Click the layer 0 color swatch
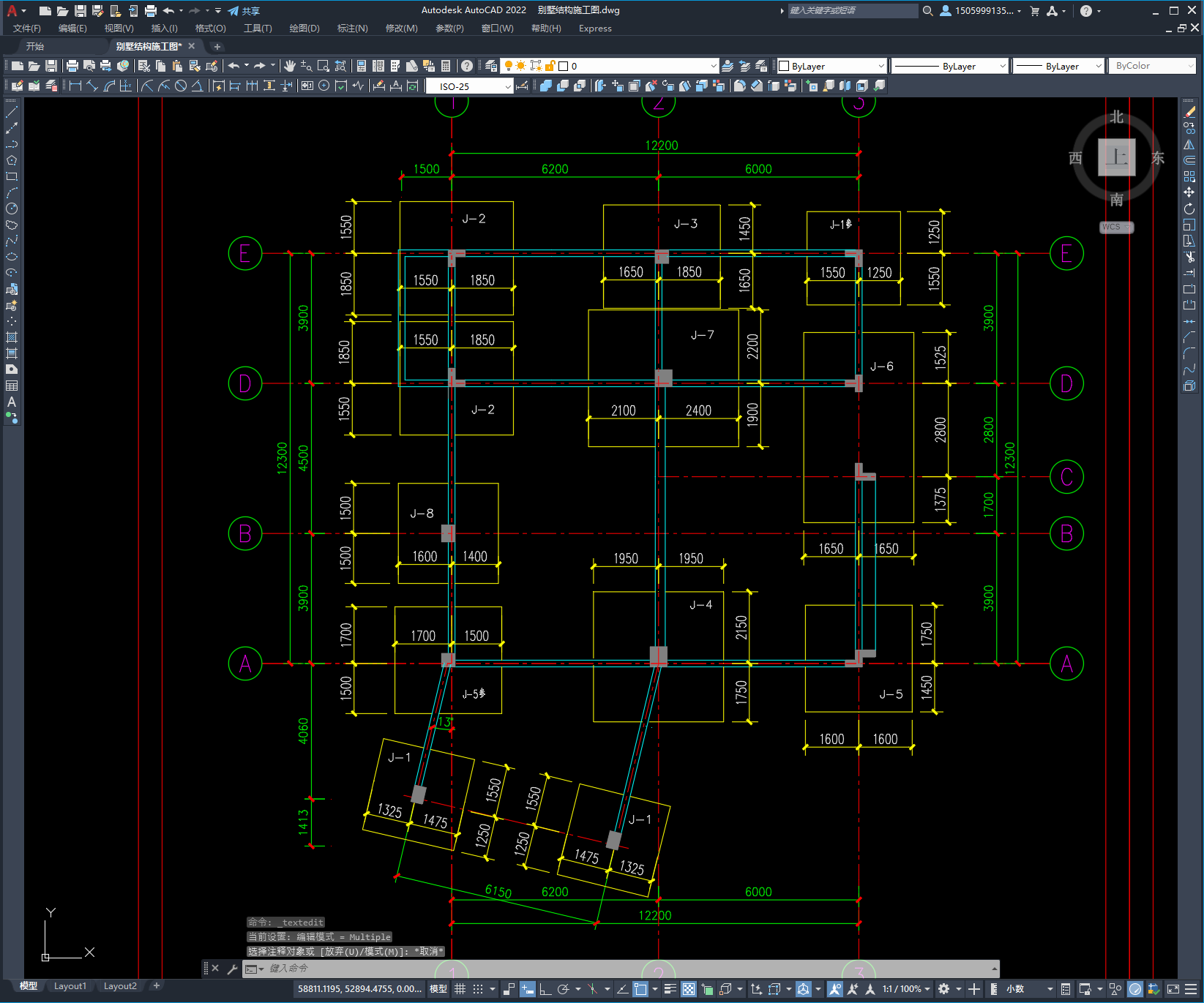The width and height of the screenshot is (1204, 1003). coord(564,66)
